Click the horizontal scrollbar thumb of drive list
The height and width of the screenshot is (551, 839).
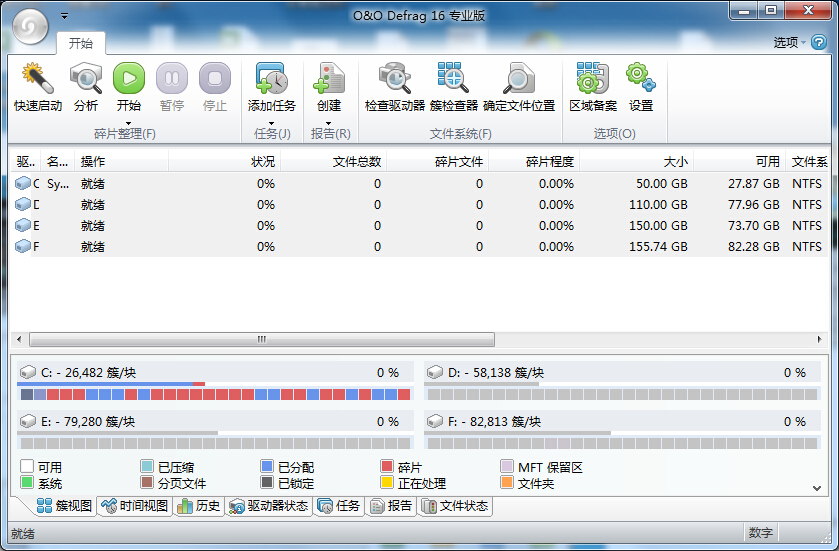[262, 339]
